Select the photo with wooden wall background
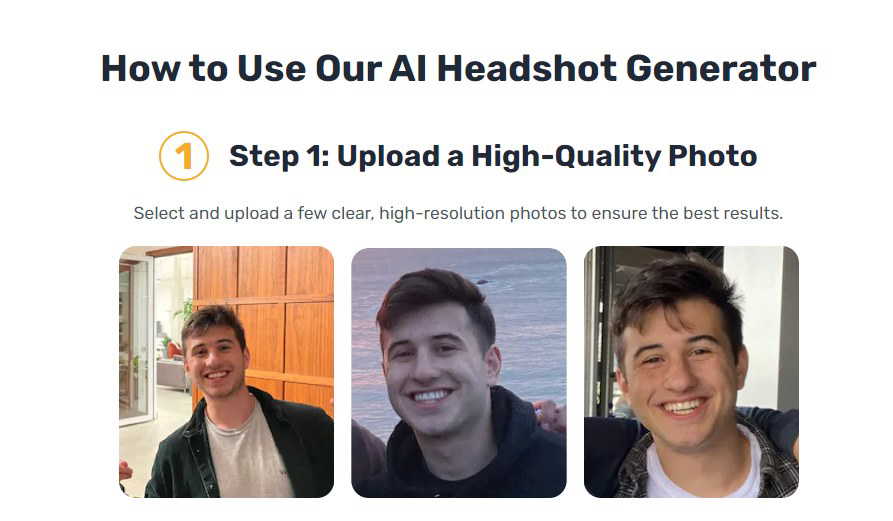The image size is (893, 521). click(226, 371)
